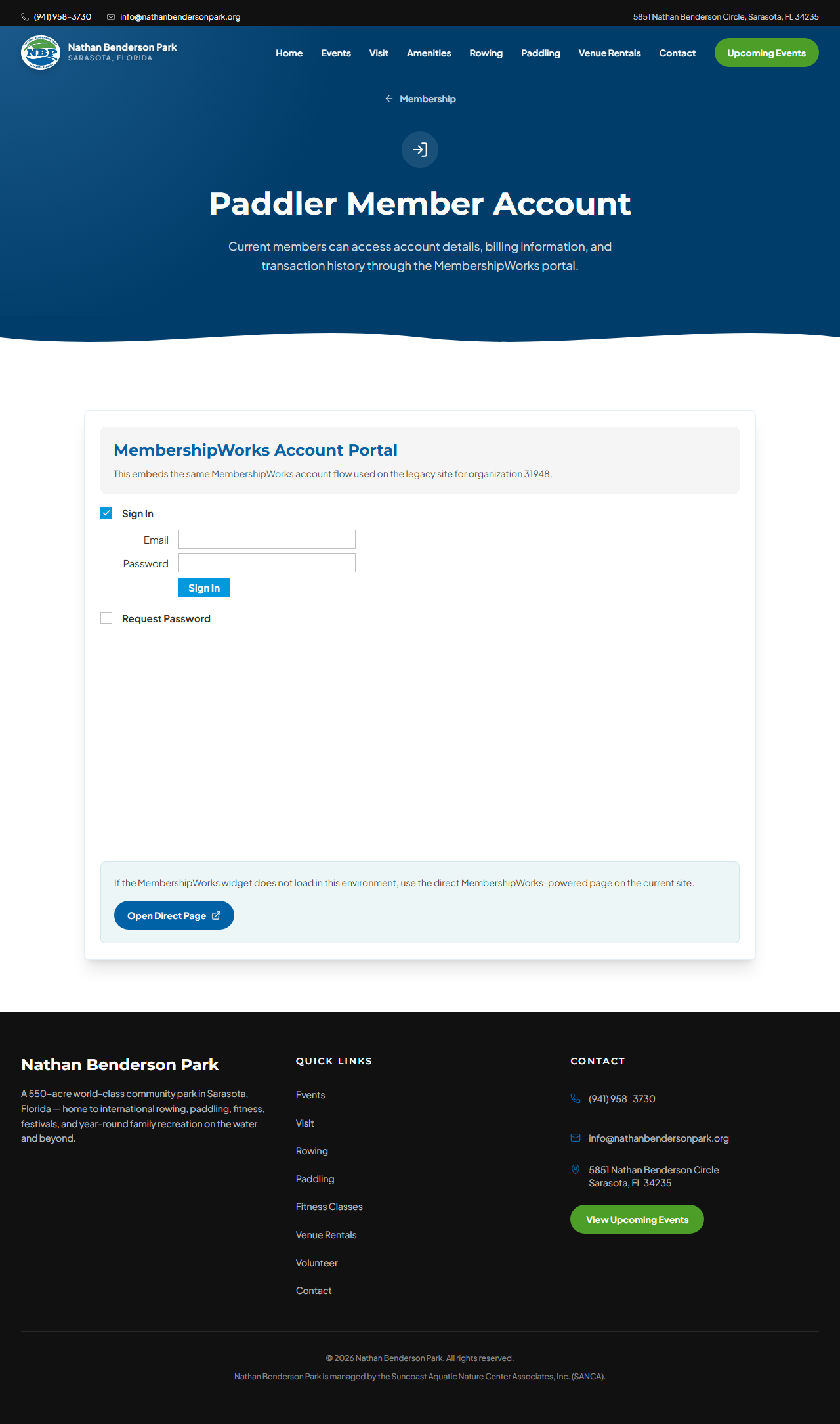Click the blue Sign In button
The image size is (840, 1424).
click(x=204, y=588)
